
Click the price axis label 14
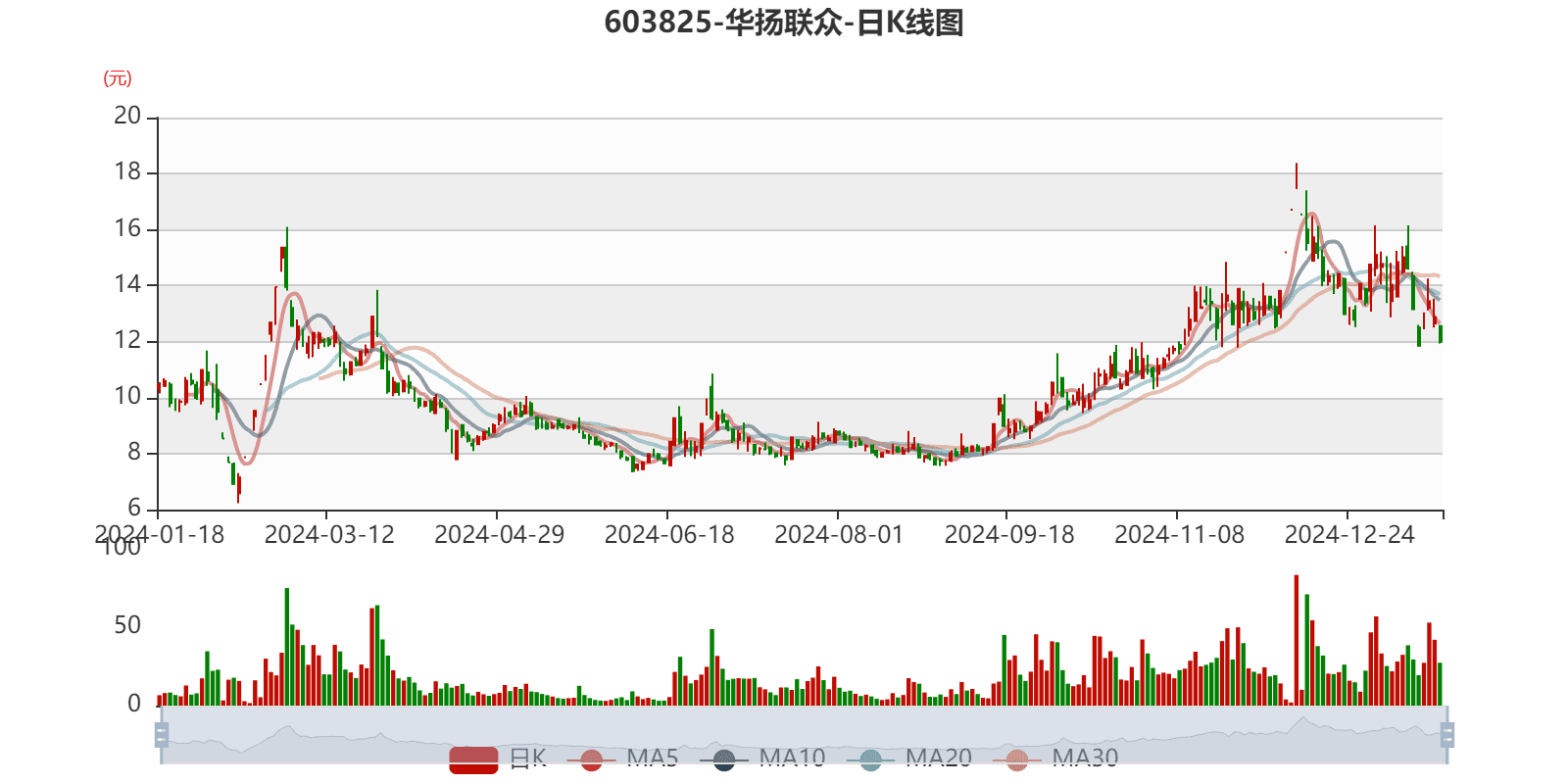(127, 284)
